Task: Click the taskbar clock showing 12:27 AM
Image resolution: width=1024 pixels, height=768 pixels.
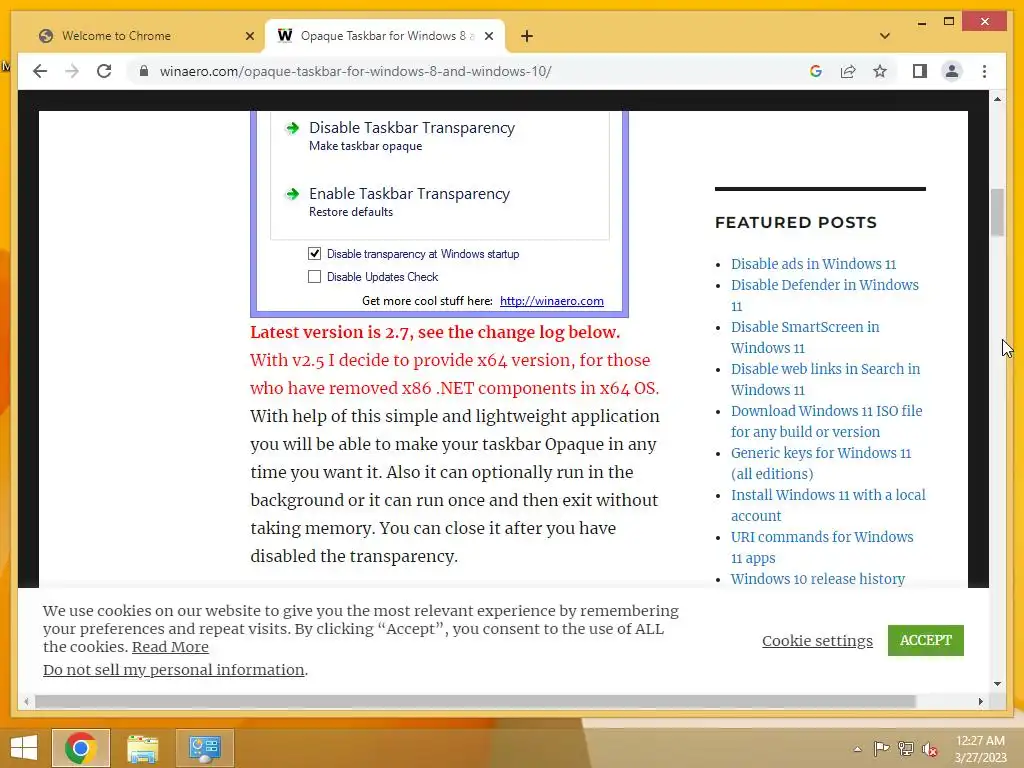Action: [980, 748]
